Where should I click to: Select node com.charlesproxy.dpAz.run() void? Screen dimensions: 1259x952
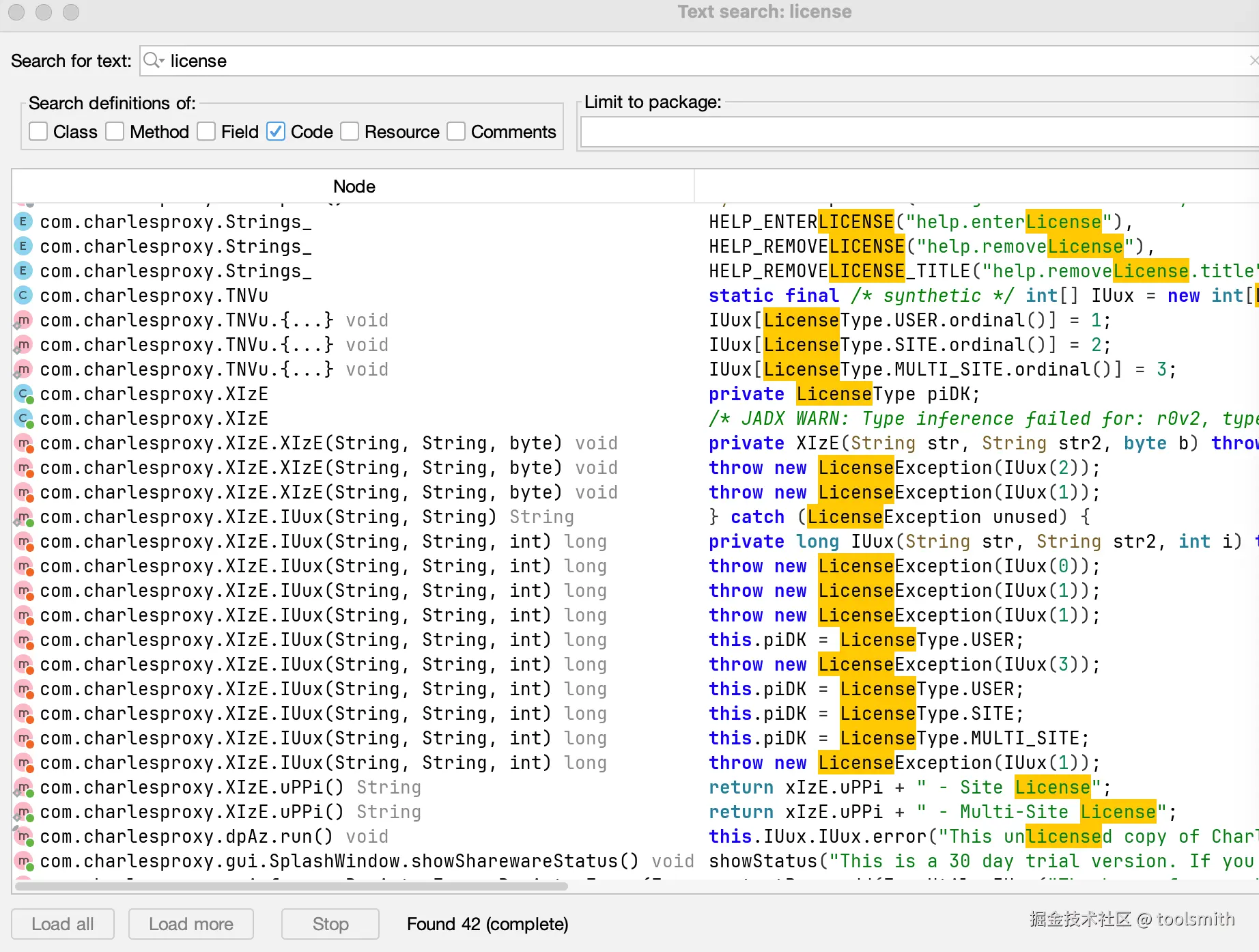(x=214, y=837)
